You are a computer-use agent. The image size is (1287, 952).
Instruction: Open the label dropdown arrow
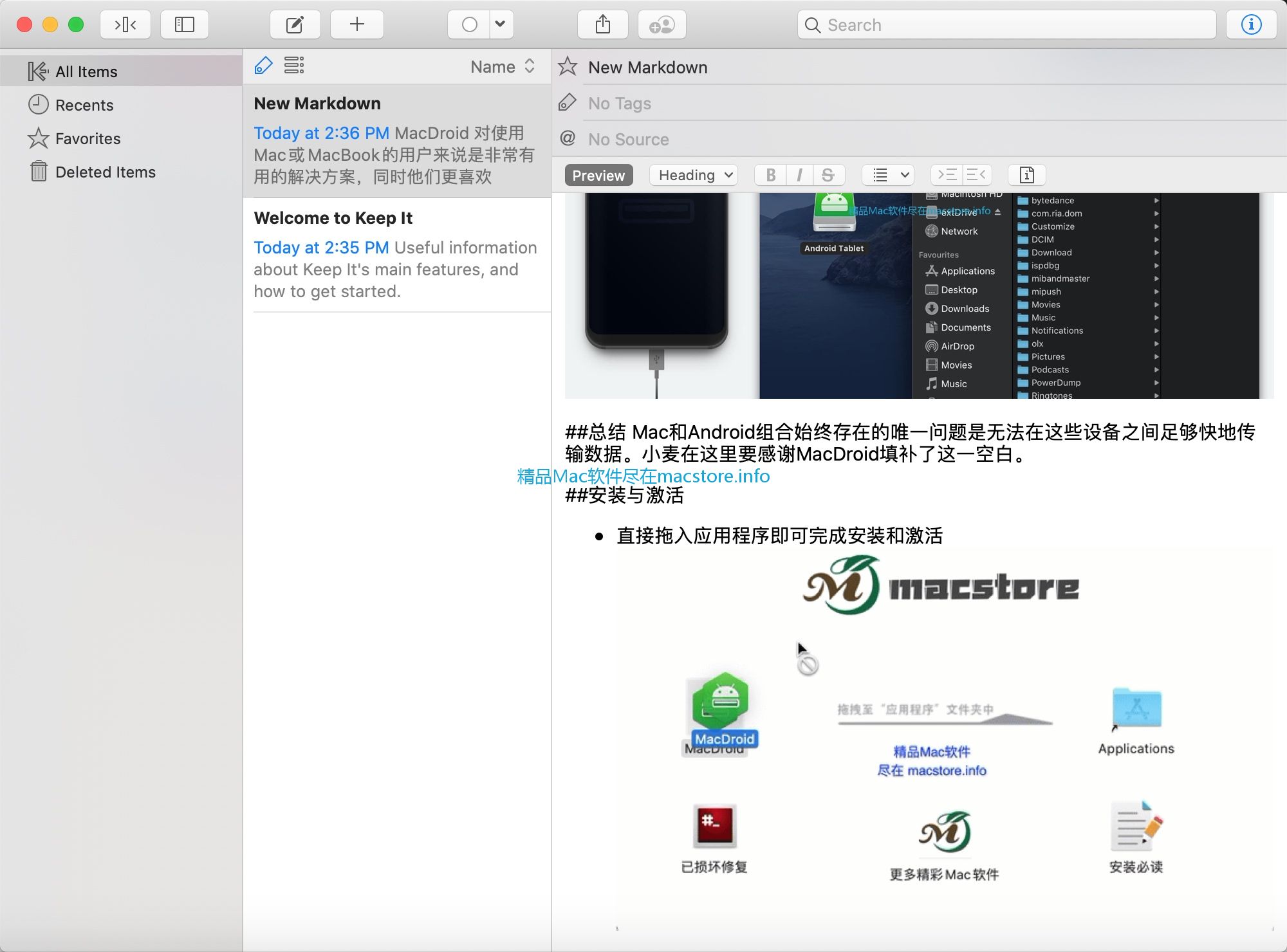[x=501, y=24]
